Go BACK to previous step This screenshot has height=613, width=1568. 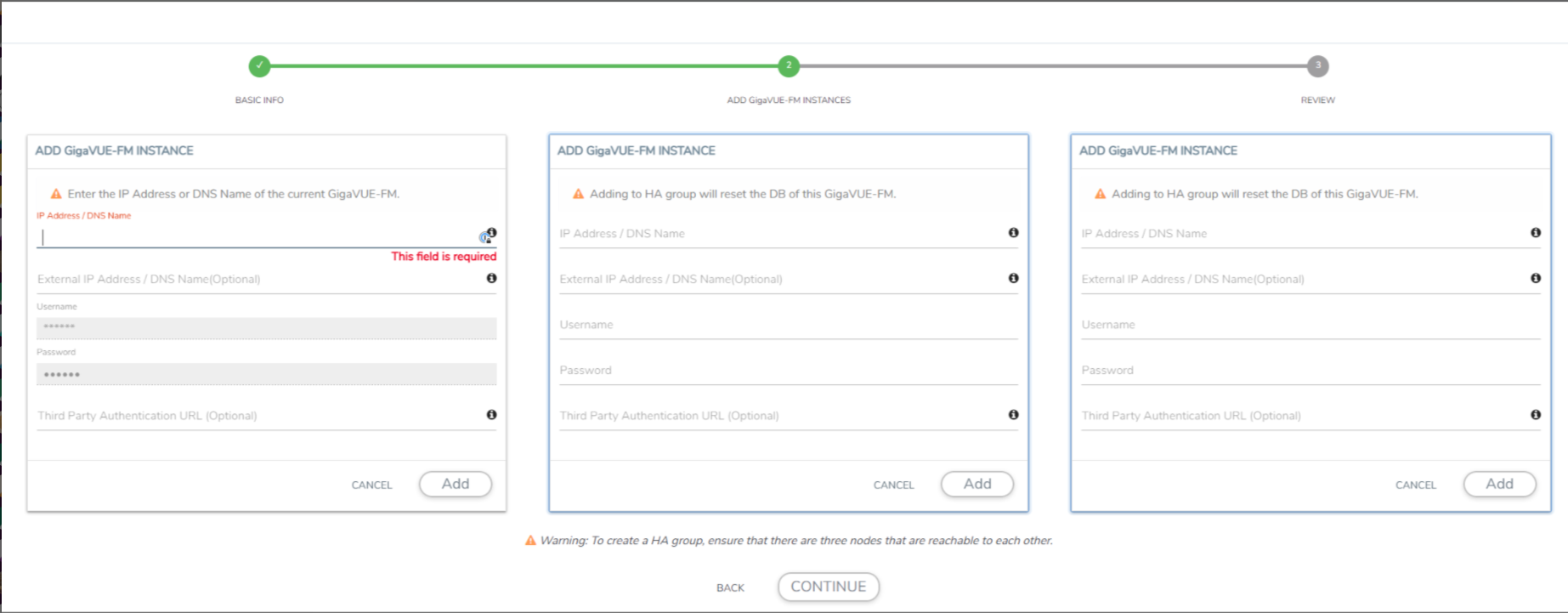click(x=730, y=588)
